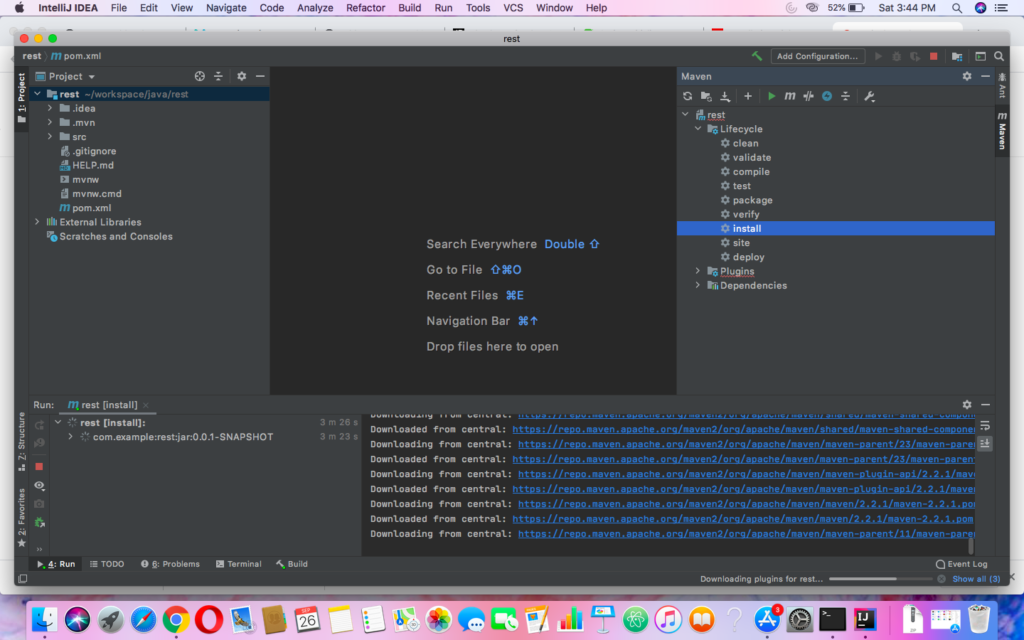Collapse all in Maven panel toolbar

pos(845,96)
